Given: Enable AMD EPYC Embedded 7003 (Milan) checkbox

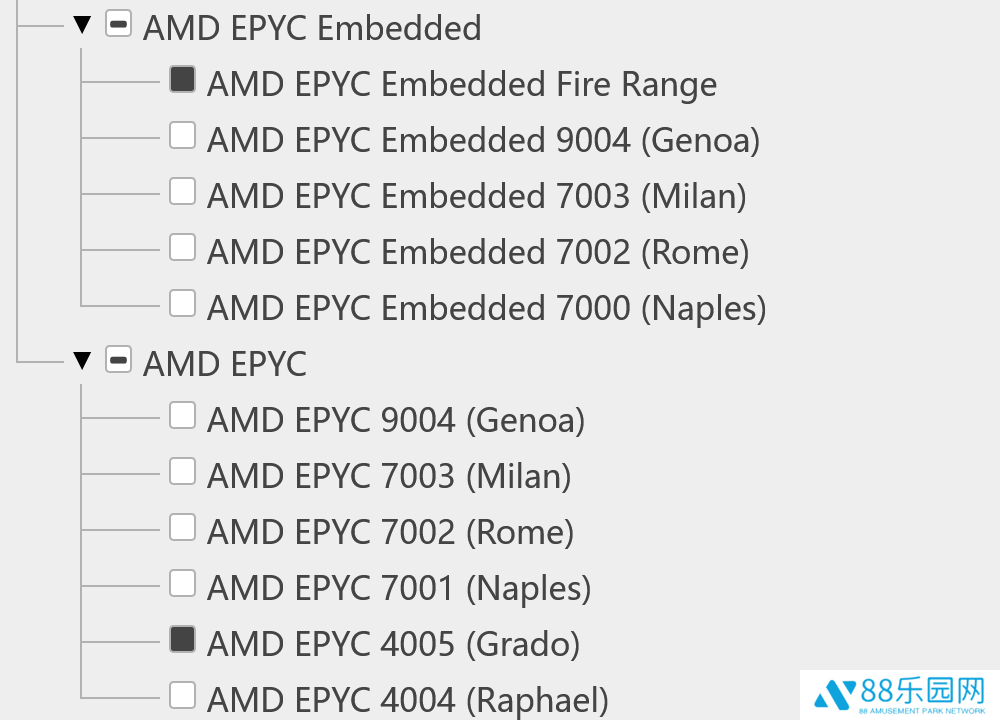Looking at the screenshot, I should tap(182, 192).
